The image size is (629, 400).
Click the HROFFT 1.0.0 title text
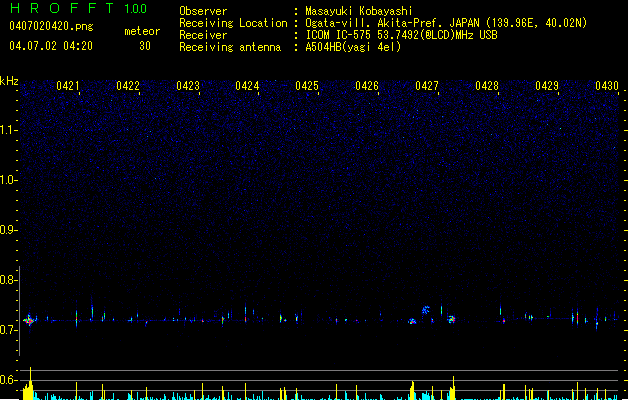pyautogui.click(x=79, y=8)
